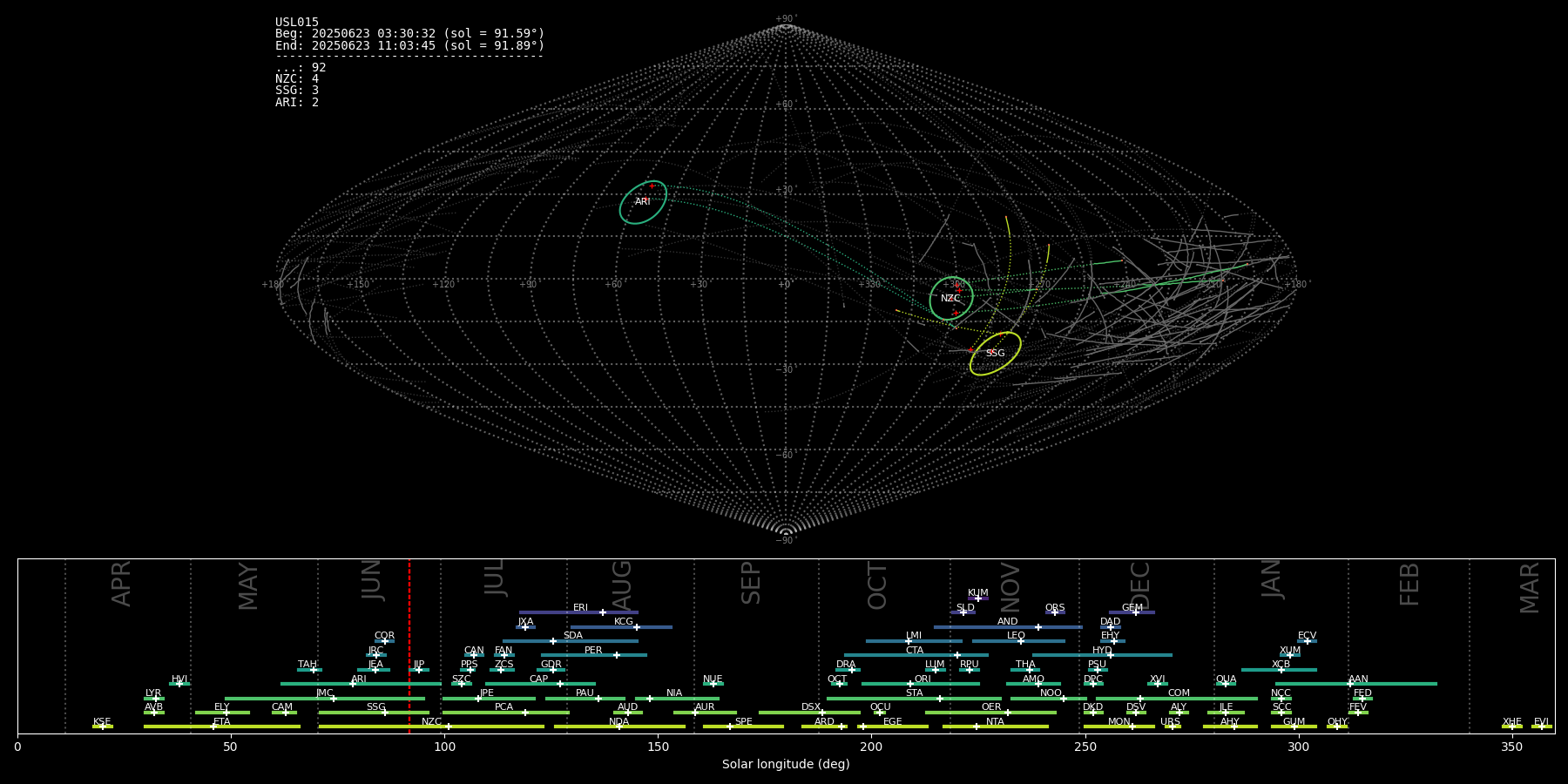The height and width of the screenshot is (784, 1568).
Task: Click the USL015 station title text
Action: click(297, 23)
